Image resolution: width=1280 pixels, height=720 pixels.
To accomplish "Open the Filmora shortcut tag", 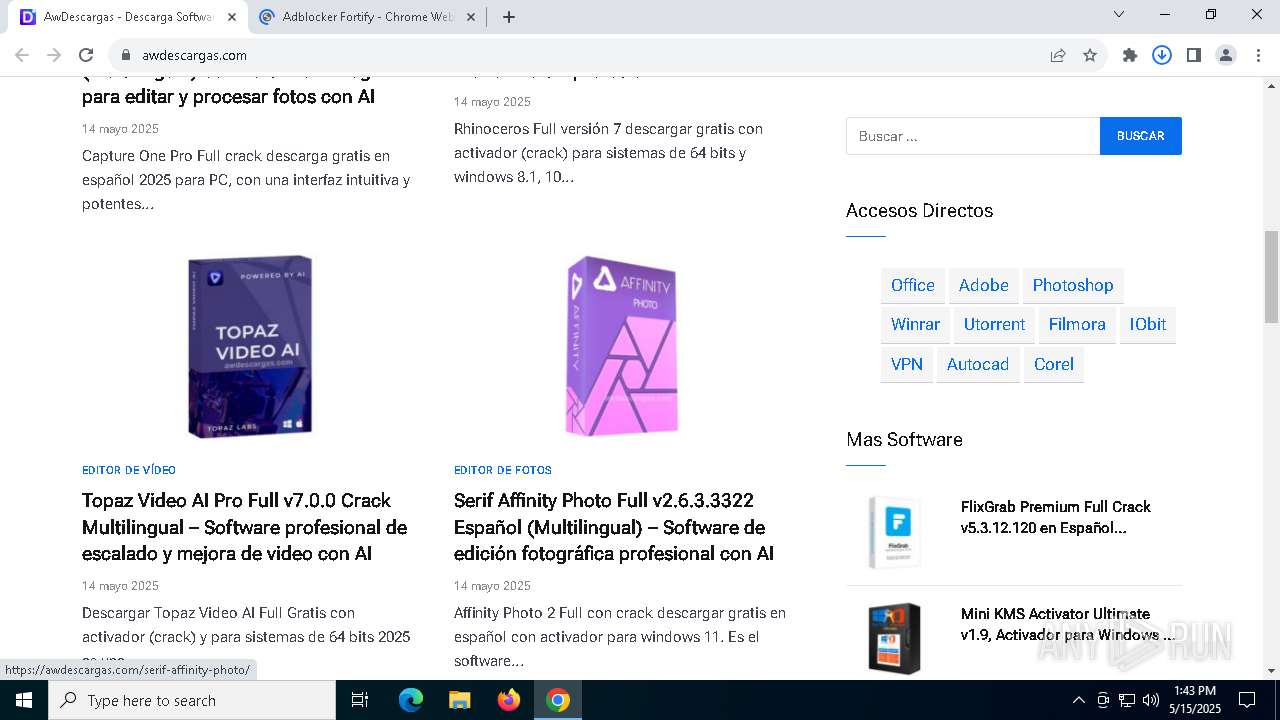I will (1077, 324).
